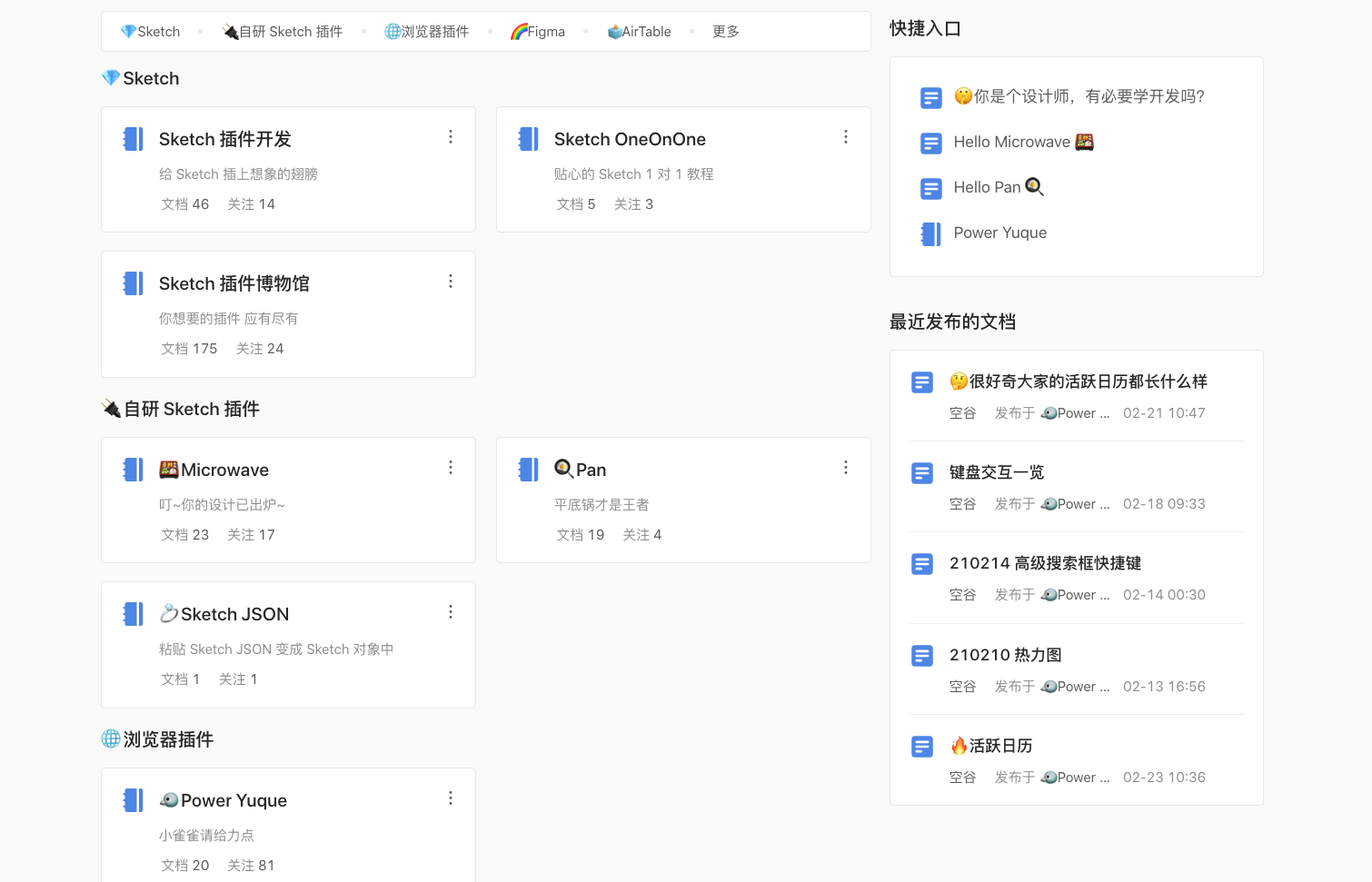Click Power ... link on 活跃日历 row

tap(1076, 778)
